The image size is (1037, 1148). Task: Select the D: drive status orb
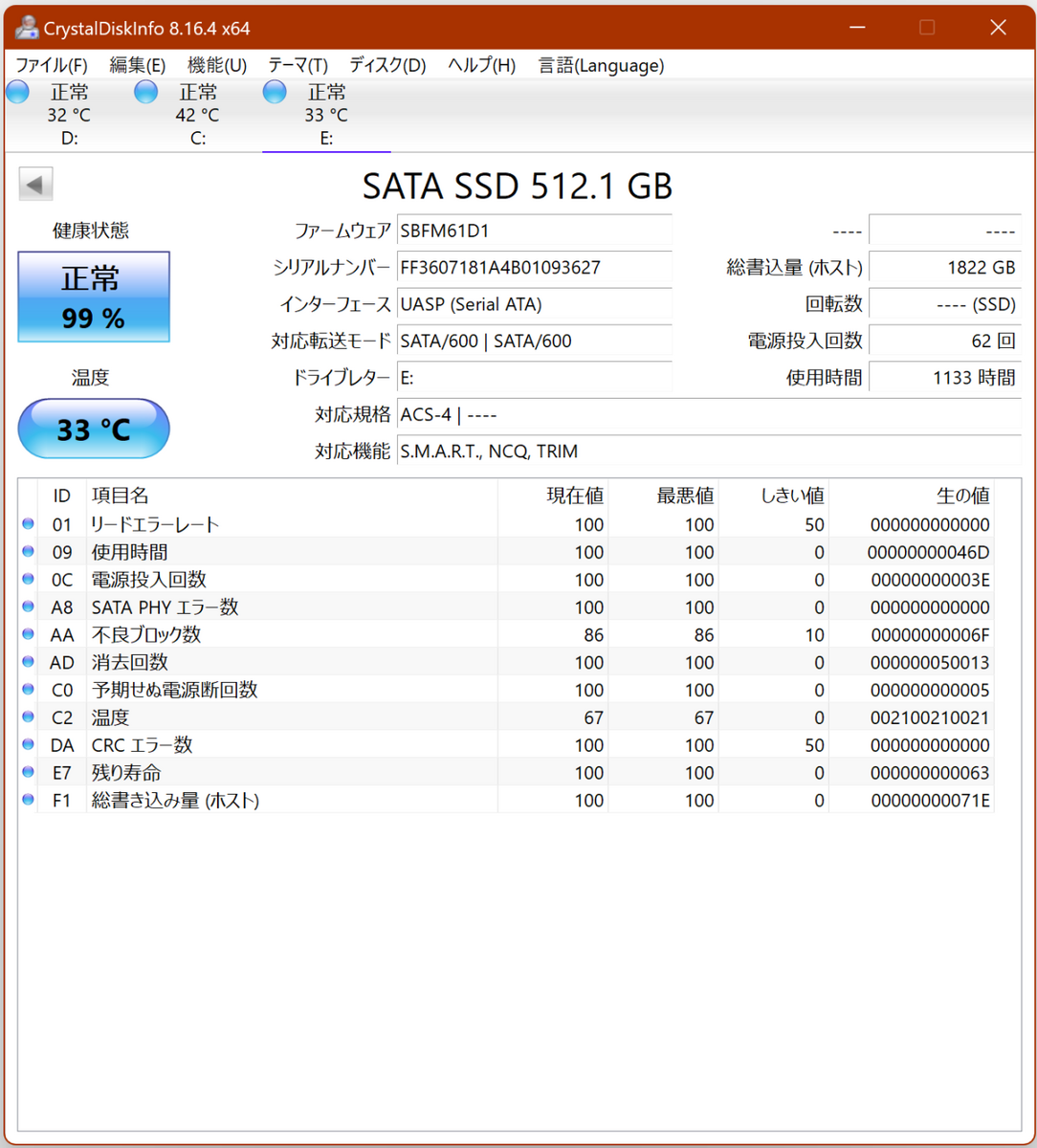tap(17, 92)
